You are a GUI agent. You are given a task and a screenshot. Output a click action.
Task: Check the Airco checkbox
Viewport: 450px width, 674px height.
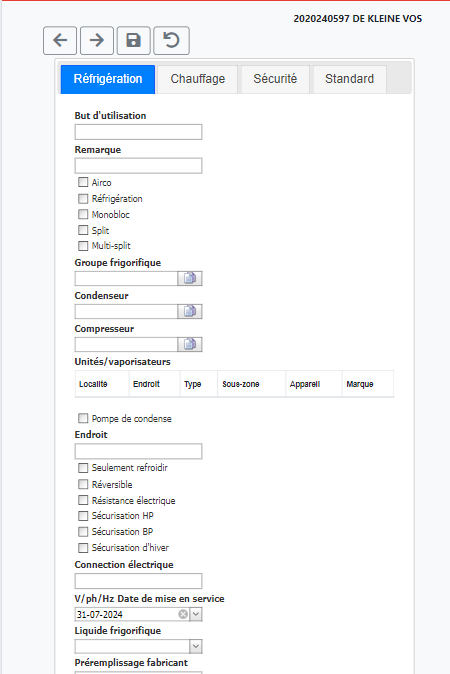tap(83, 182)
